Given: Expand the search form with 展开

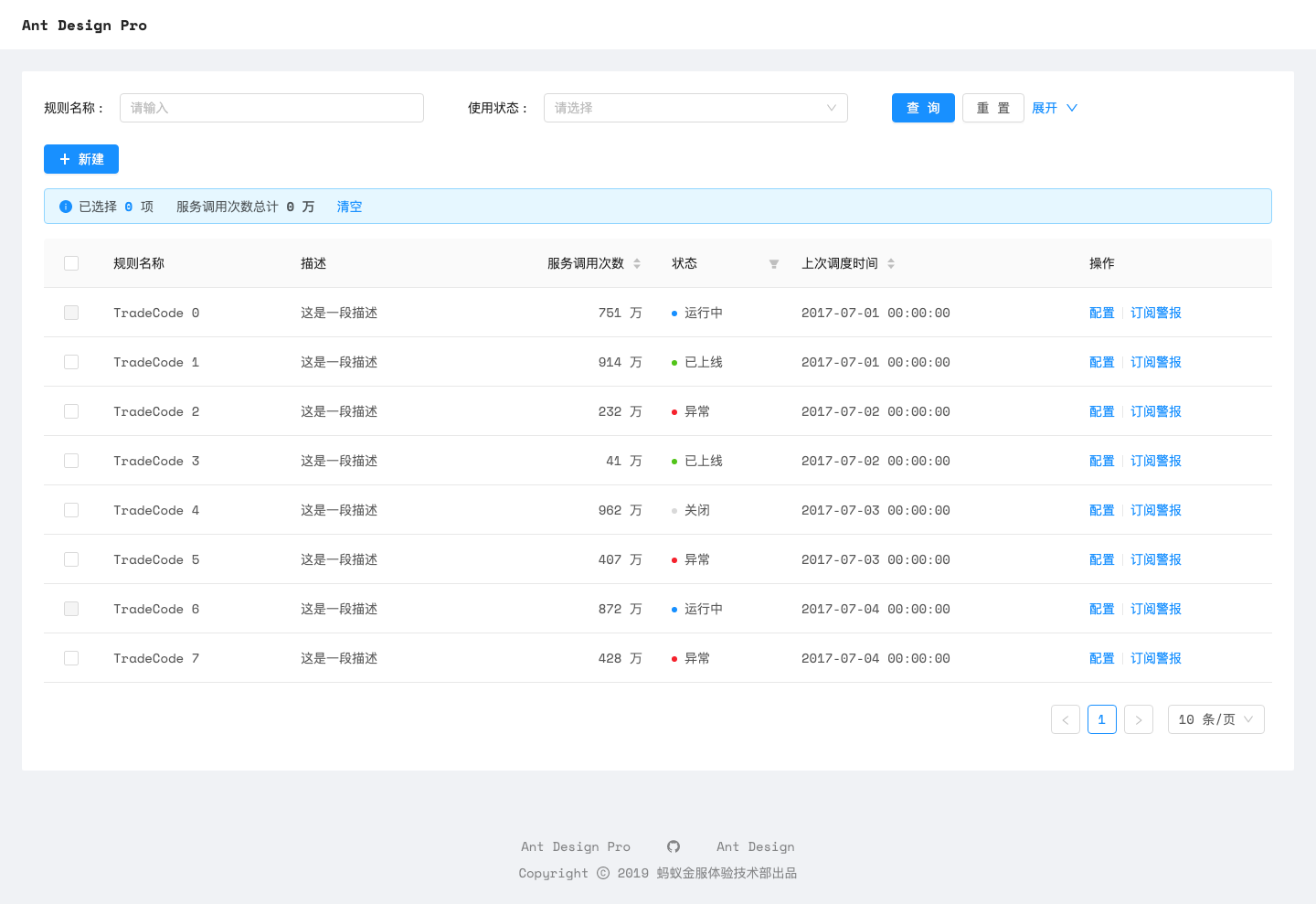Looking at the screenshot, I should [x=1055, y=108].
